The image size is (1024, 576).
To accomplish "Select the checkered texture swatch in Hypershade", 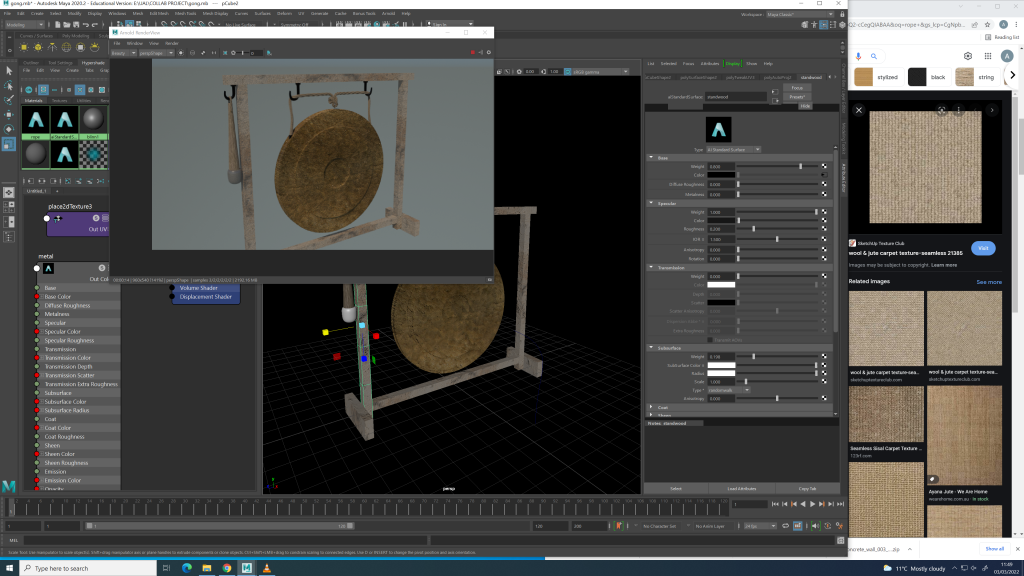I will (93, 155).
